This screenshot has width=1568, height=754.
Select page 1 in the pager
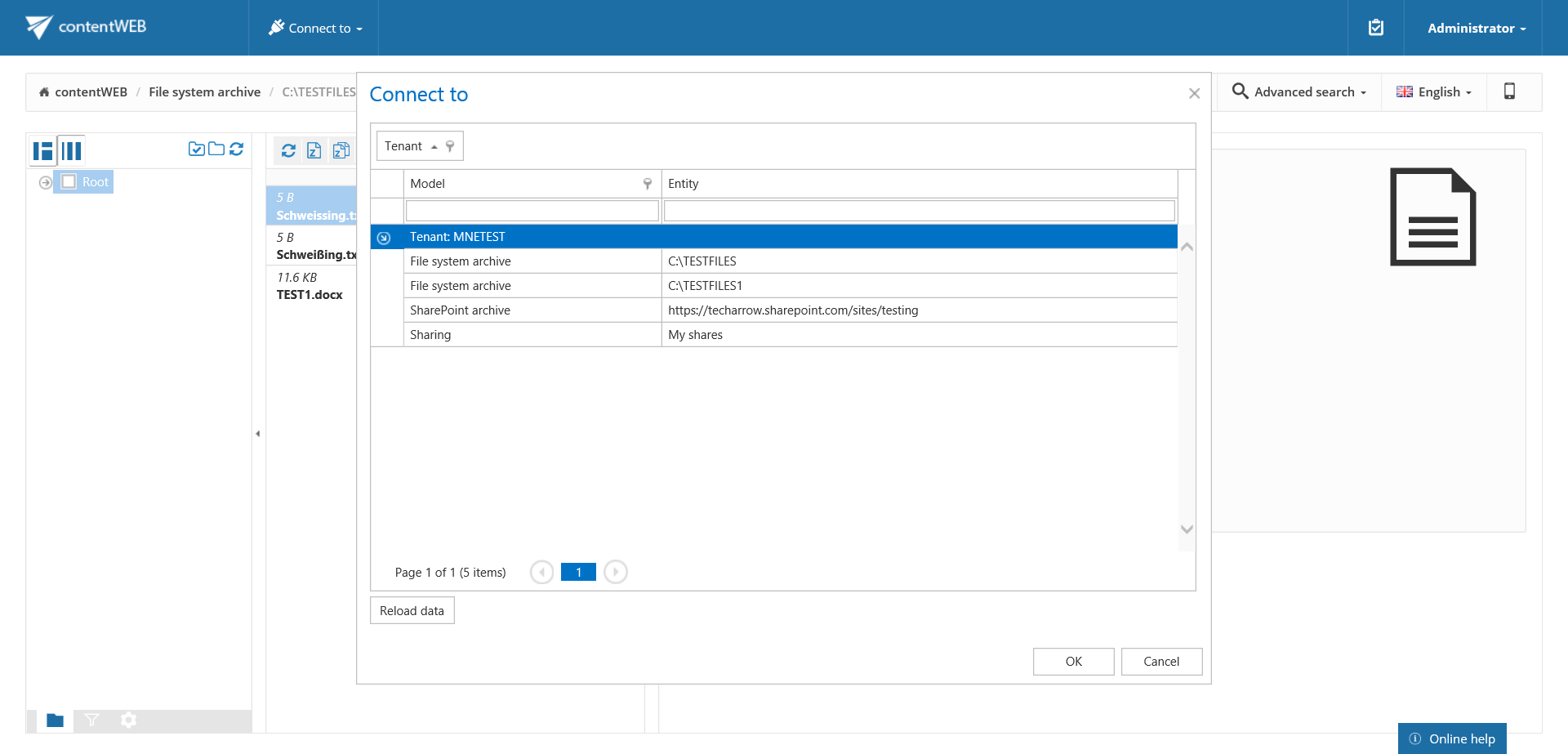[578, 572]
